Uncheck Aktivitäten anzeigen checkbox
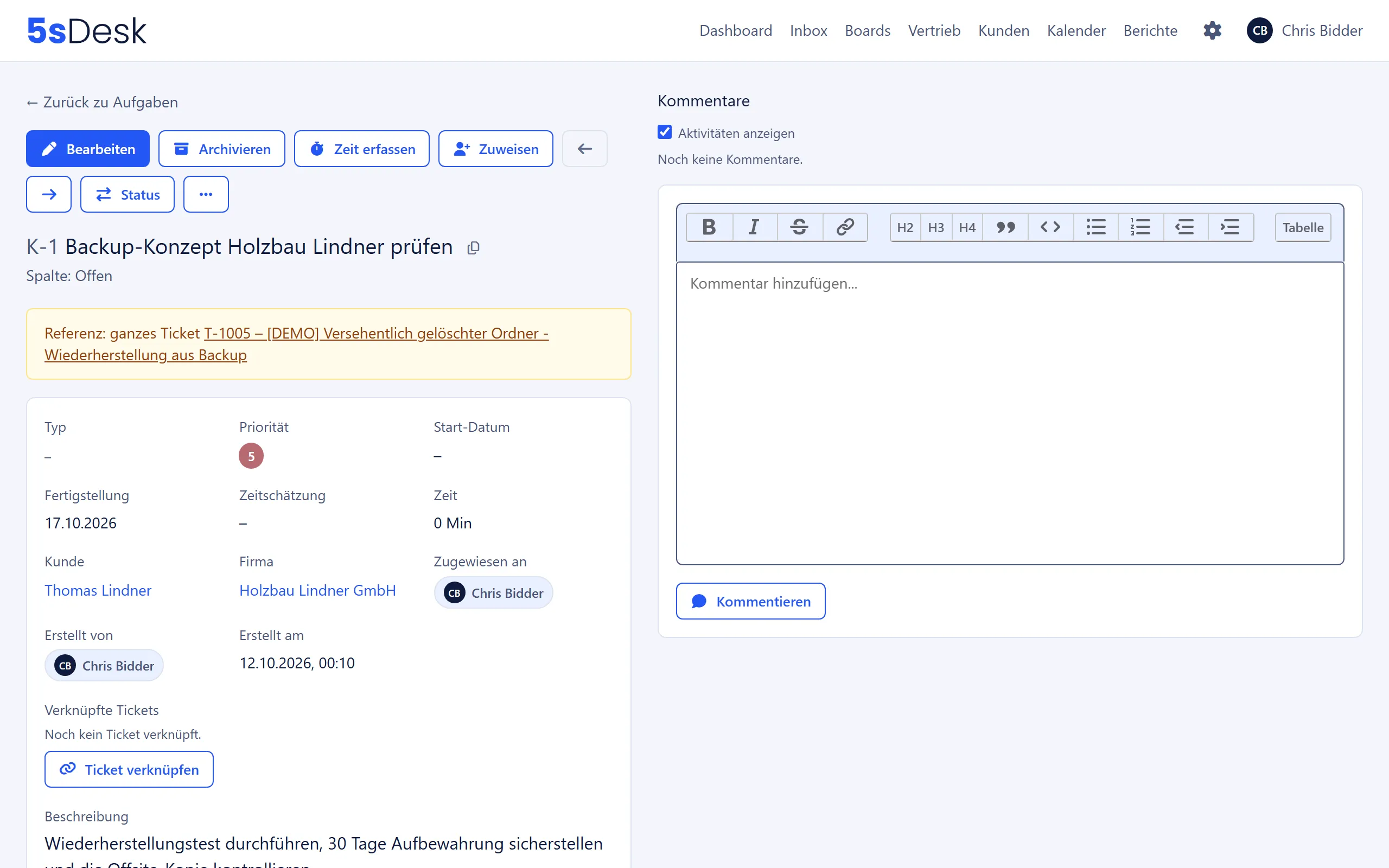Viewport: 1389px width, 868px height. tap(665, 132)
